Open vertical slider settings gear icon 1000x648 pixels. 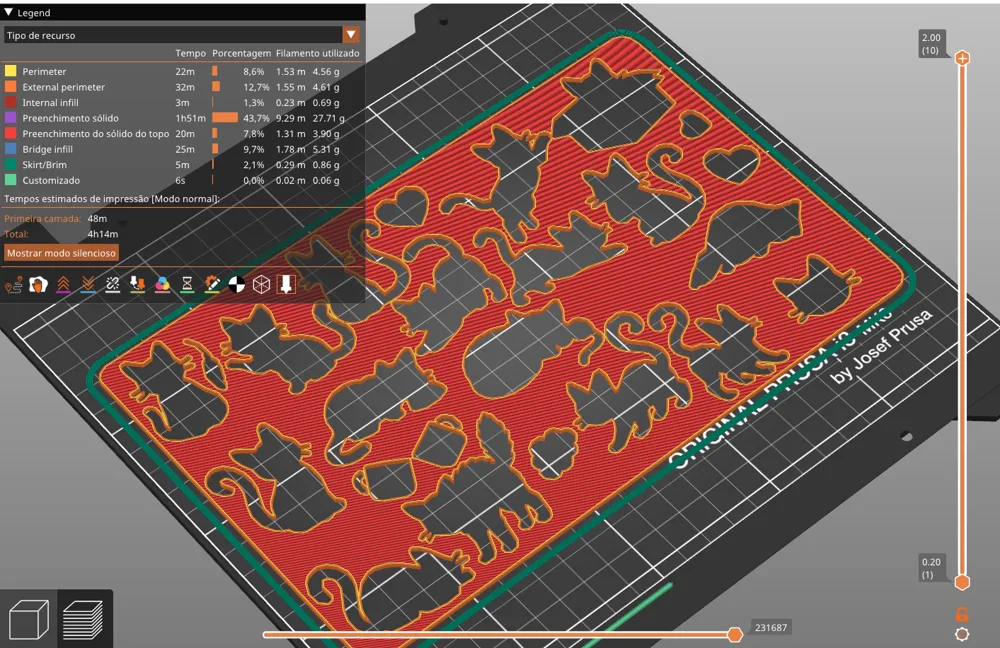click(x=962, y=634)
